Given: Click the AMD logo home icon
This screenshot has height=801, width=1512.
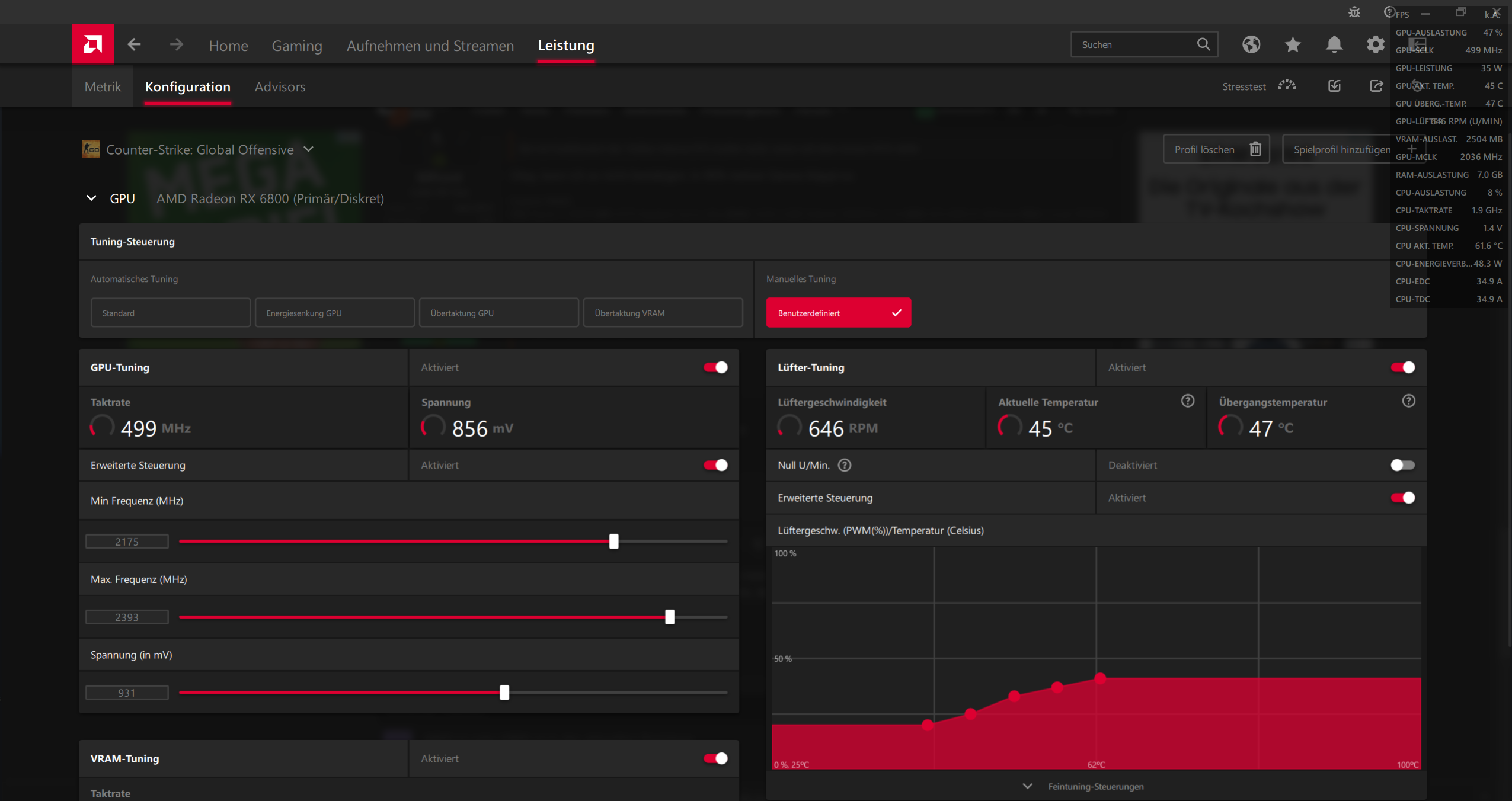Looking at the screenshot, I should (92, 44).
